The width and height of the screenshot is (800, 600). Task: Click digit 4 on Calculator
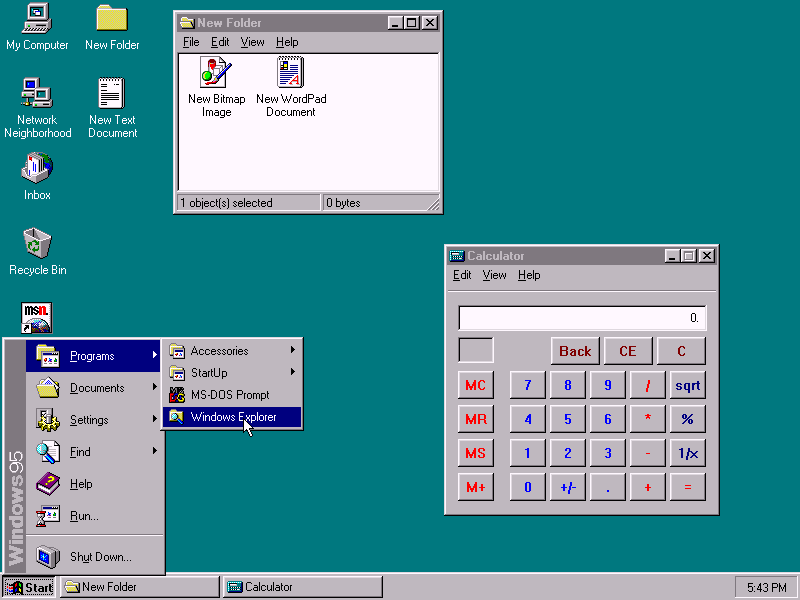[x=528, y=419]
